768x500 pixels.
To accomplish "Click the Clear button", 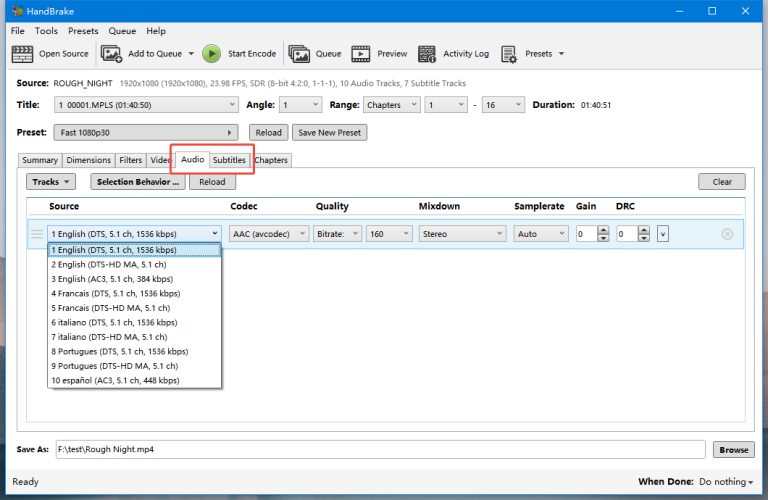I will 722,182.
